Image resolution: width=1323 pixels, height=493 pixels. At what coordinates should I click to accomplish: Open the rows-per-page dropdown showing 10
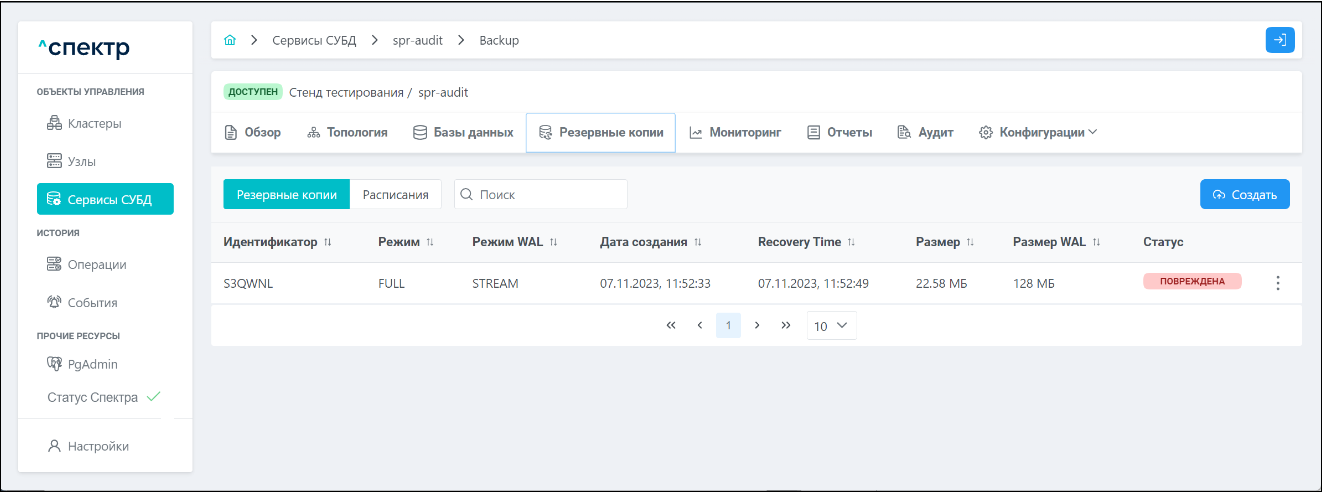pos(831,326)
